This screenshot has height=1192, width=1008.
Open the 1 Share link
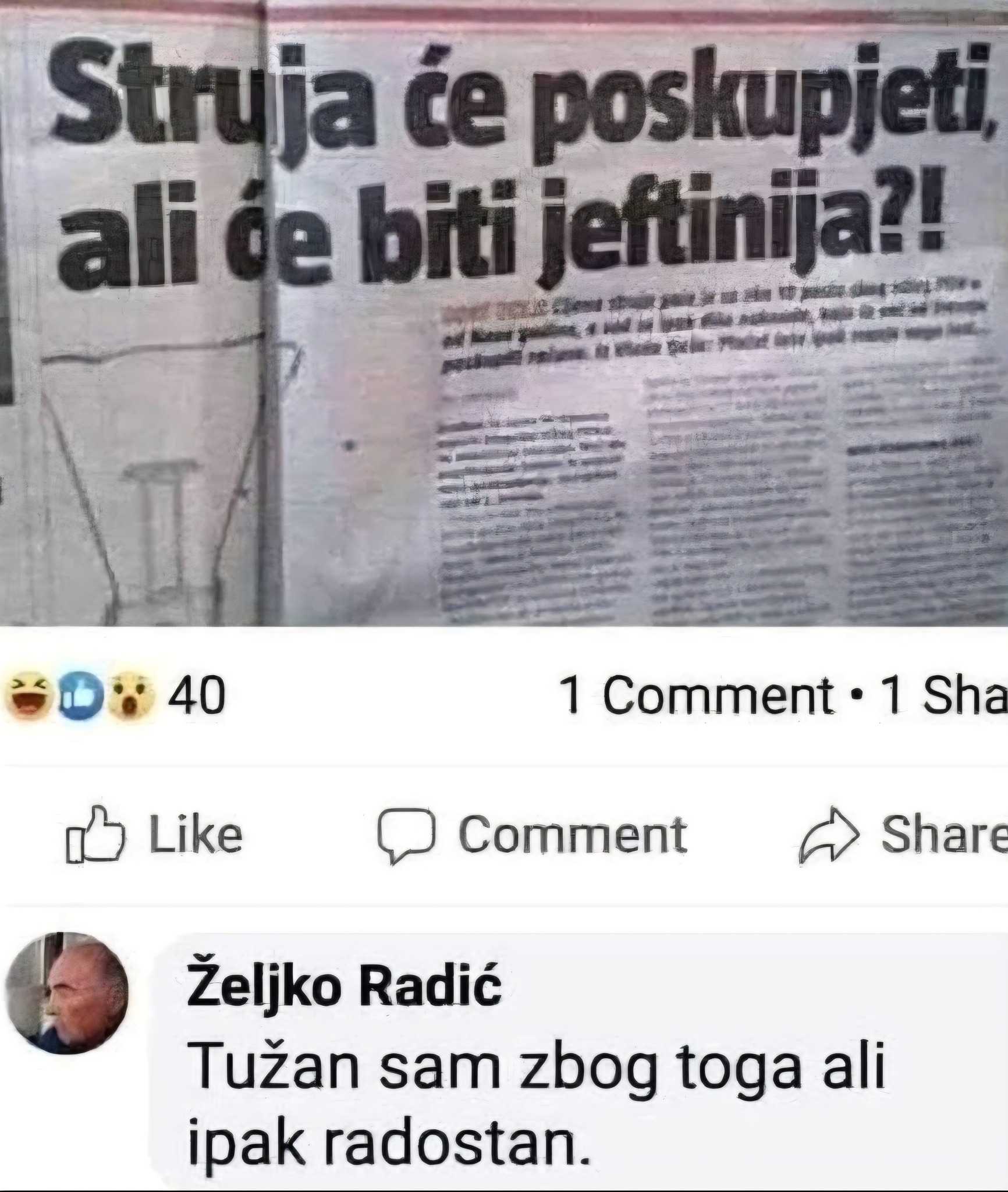[944, 695]
